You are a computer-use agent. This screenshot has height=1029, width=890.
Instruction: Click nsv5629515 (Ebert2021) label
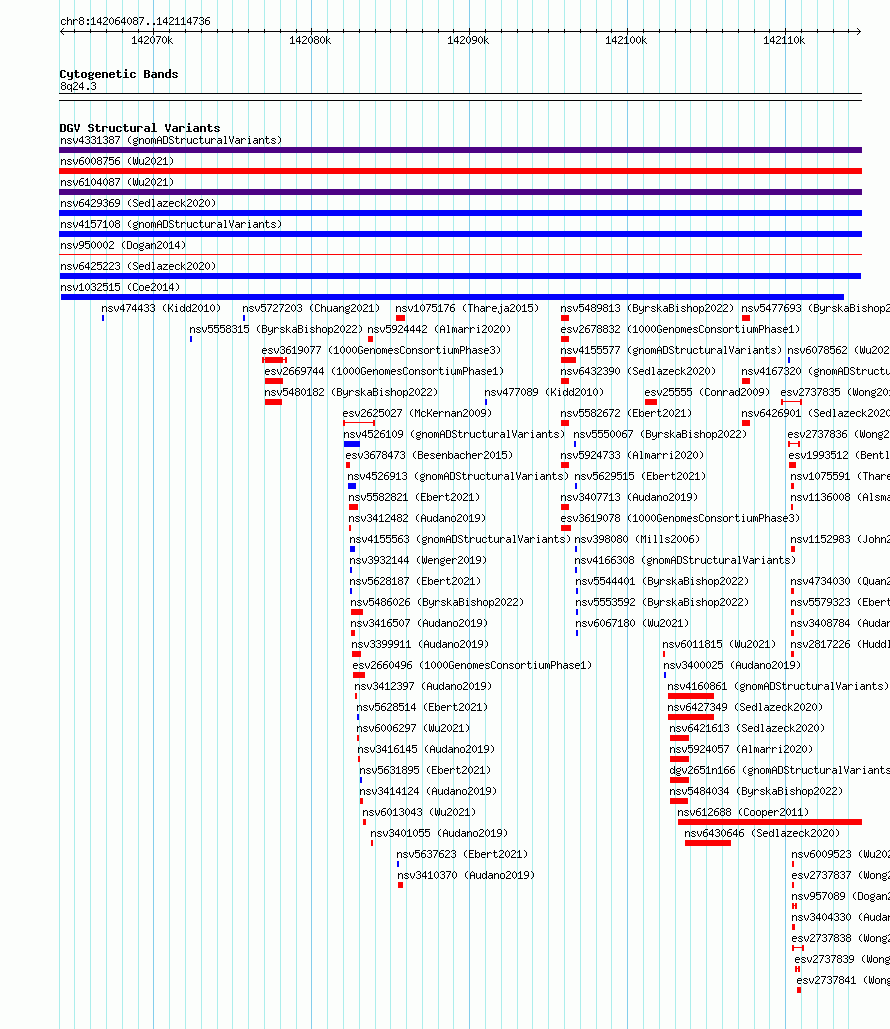[x=641, y=476]
